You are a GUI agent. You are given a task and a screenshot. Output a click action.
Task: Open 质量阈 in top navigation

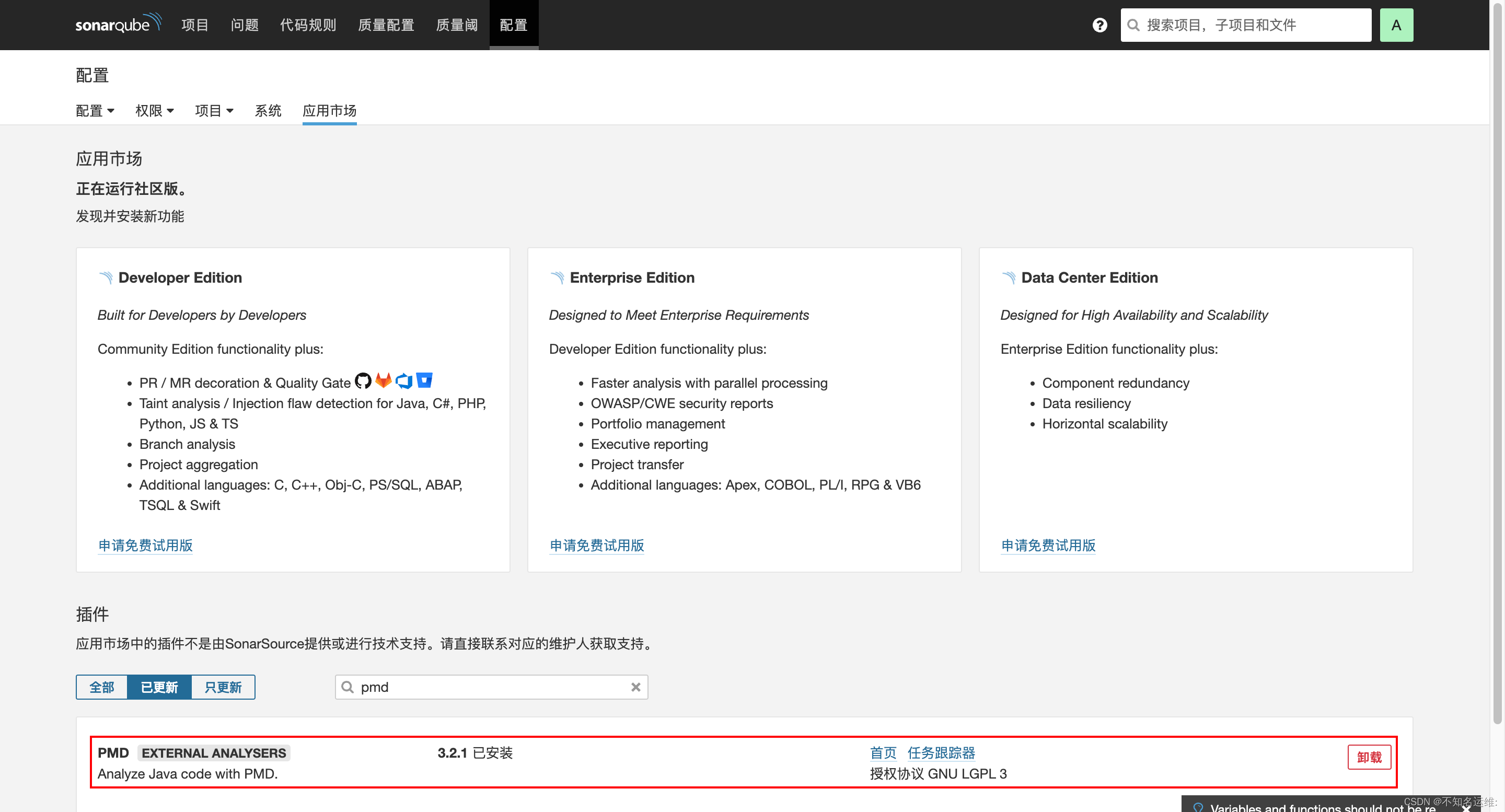tap(457, 25)
